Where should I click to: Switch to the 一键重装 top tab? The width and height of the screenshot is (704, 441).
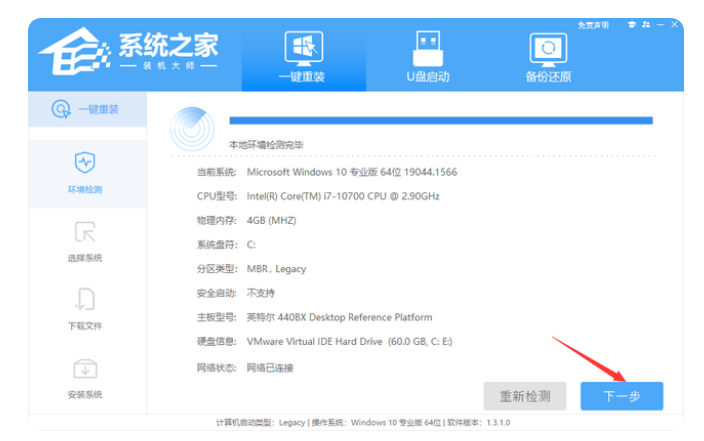[303, 57]
